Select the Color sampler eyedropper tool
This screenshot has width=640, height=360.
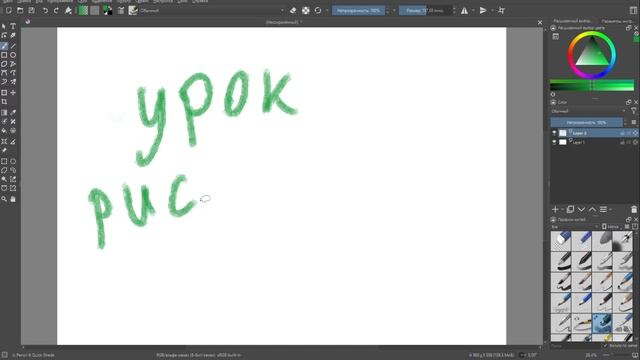13,113
